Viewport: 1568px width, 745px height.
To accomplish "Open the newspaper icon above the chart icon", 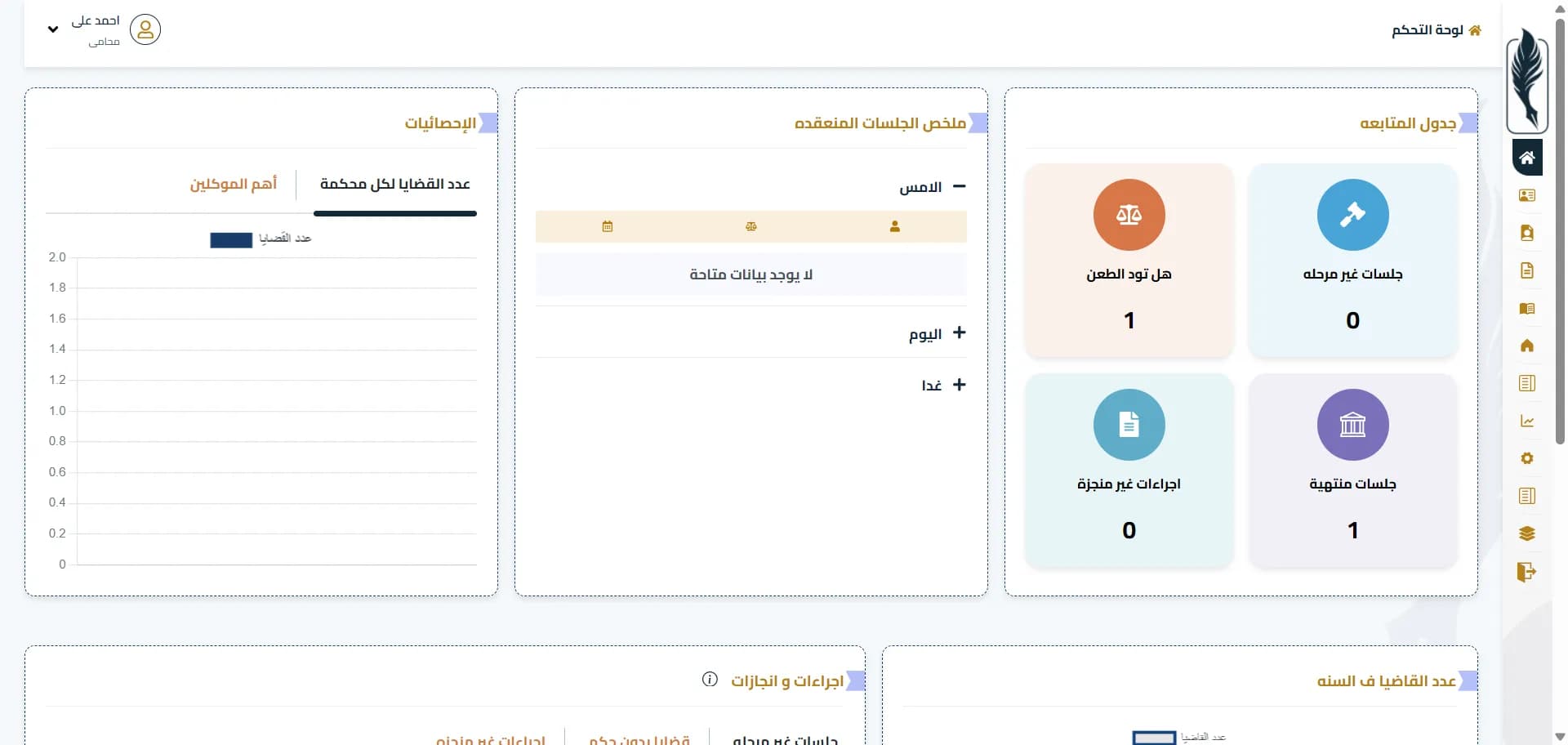I will click(1526, 383).
